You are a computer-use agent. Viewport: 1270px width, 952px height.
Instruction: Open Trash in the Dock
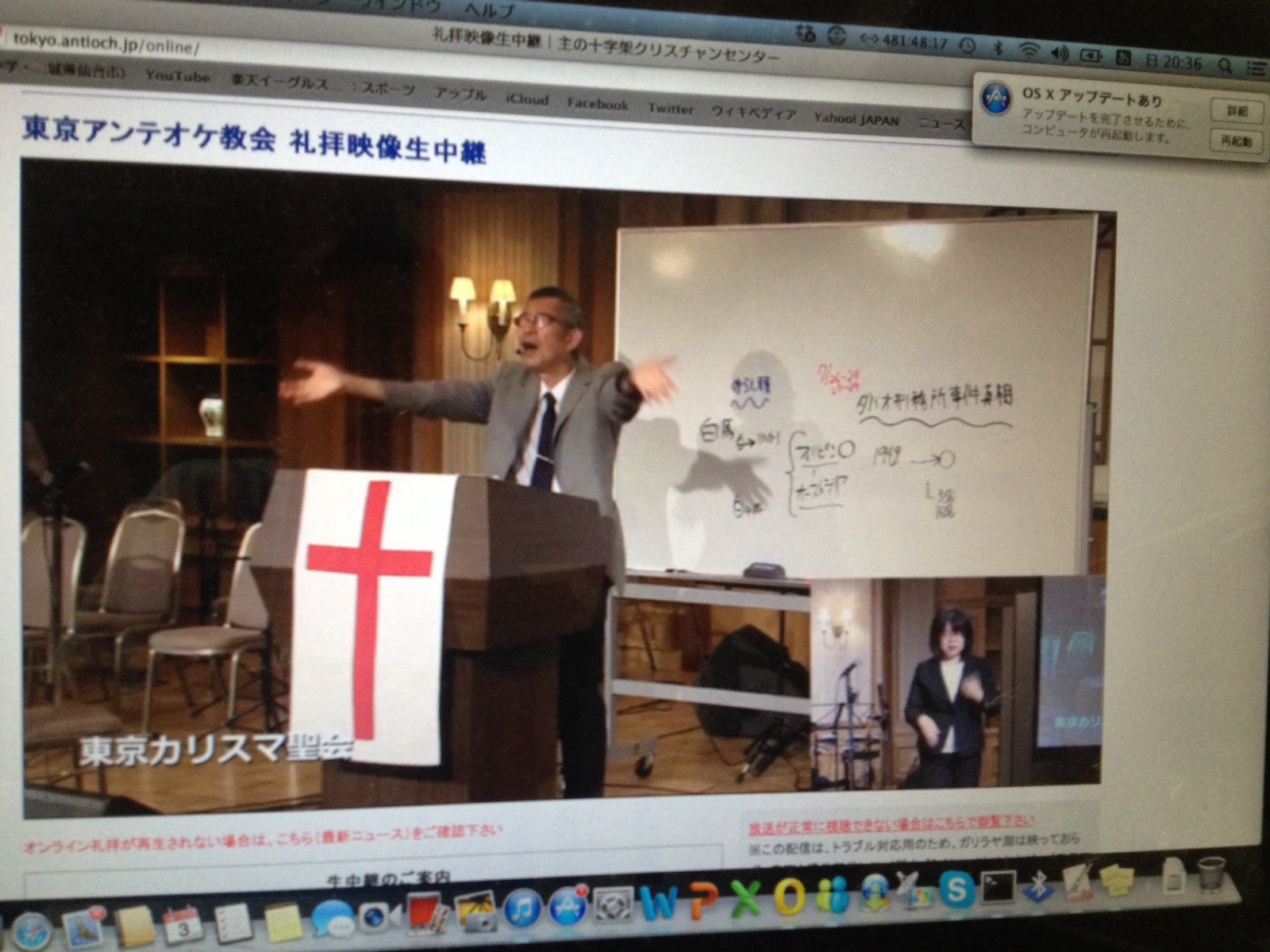coord(1210,873)
